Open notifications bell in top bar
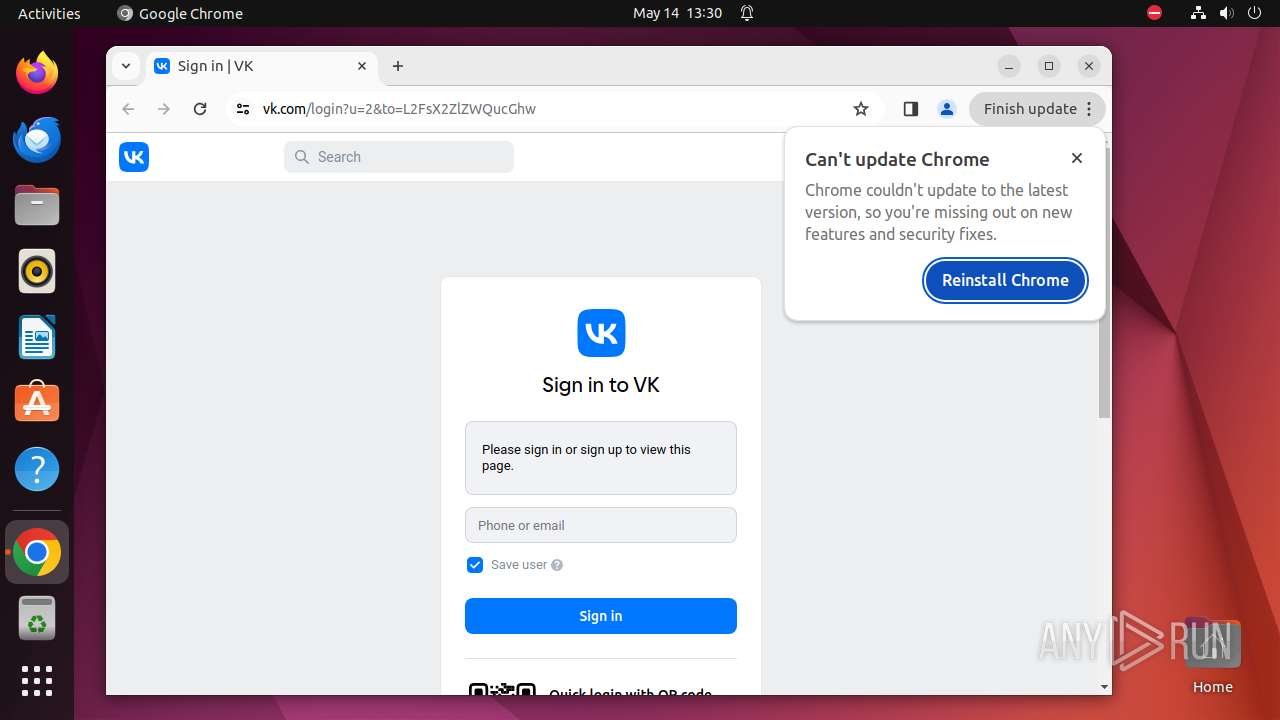This screenshot has height=720, width=1280. point(747,13)
